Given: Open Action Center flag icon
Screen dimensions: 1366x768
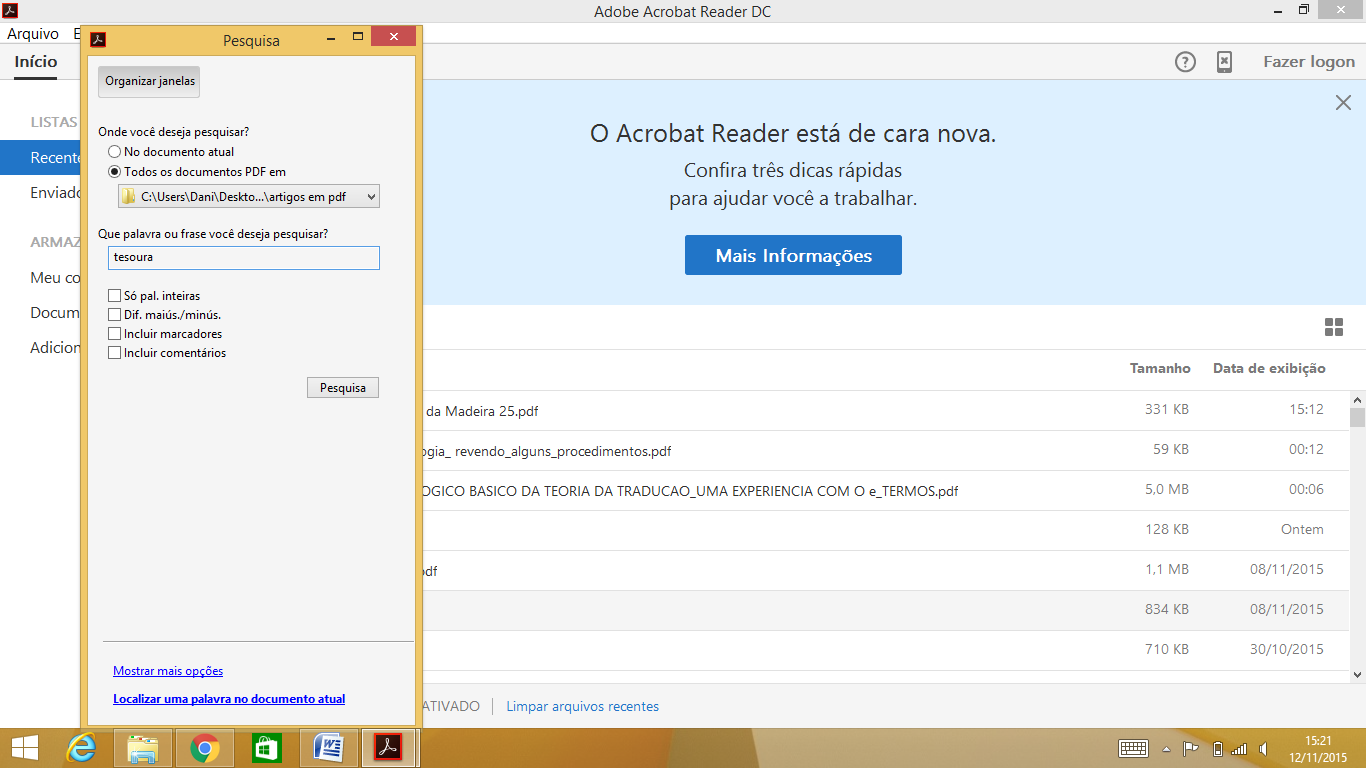Looking at the screenshot, I should pyautogui.click(x=1191, y=748).
